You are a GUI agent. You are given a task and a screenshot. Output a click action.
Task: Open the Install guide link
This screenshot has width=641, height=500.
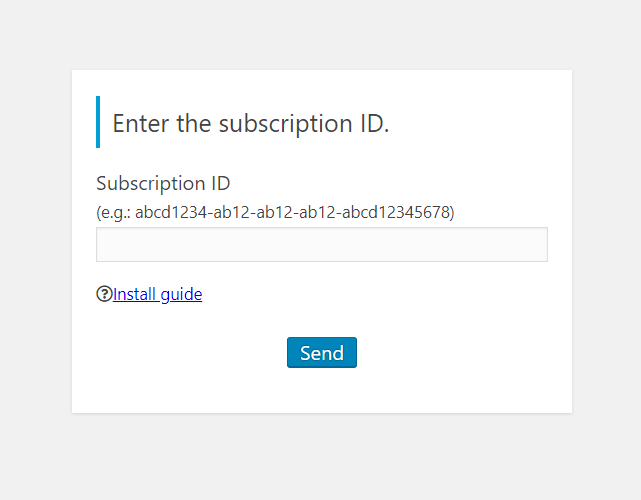[x=157, y=294]
